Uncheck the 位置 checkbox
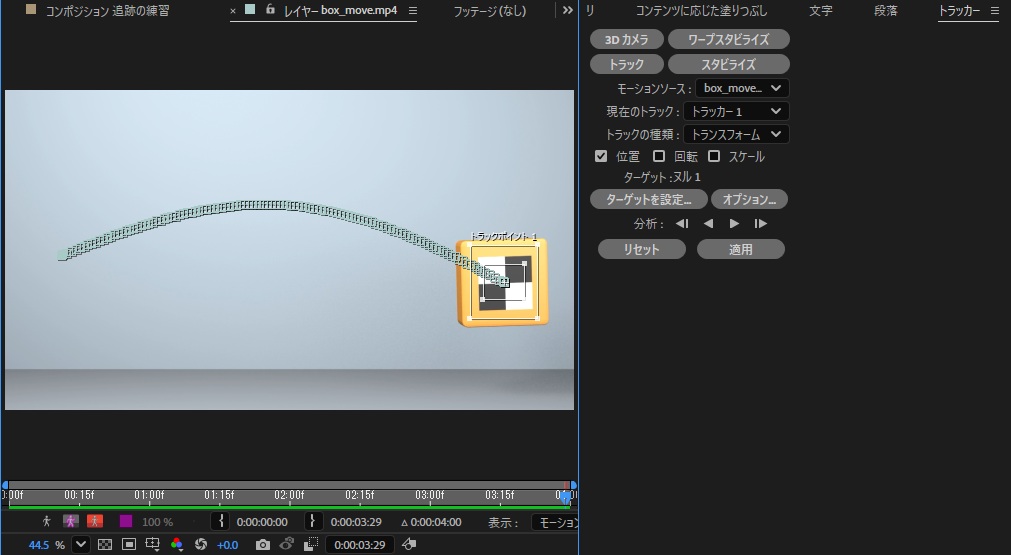 601,156
